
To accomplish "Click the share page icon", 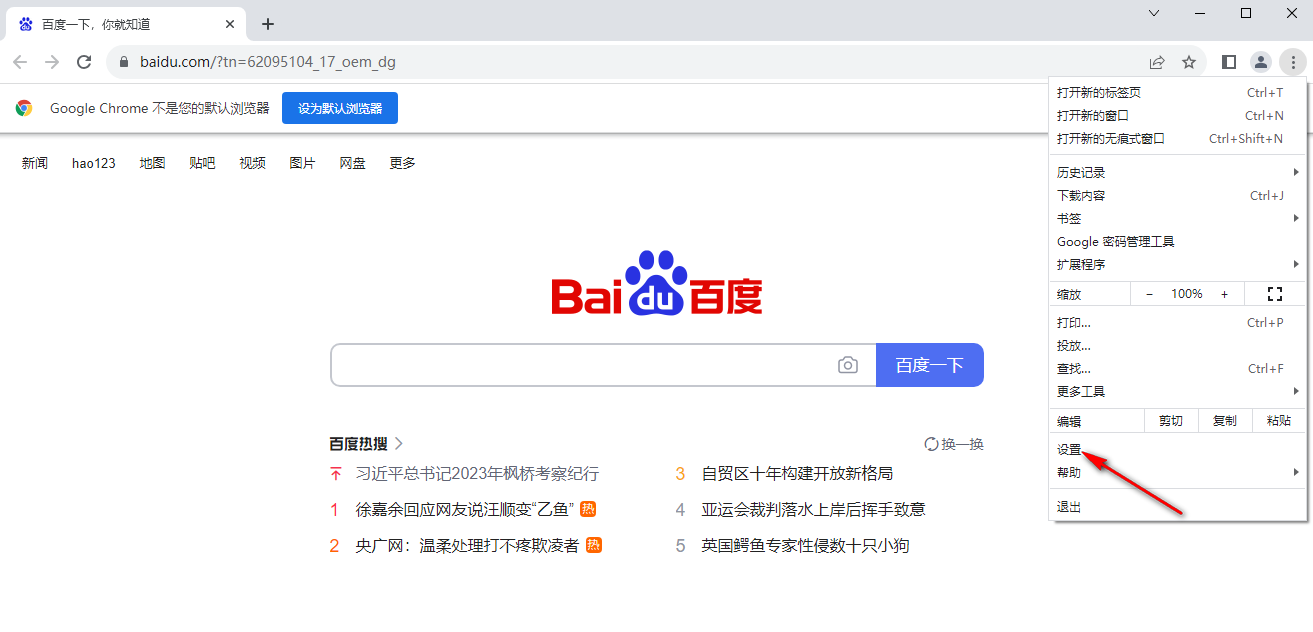I will tap(1157, 62).
